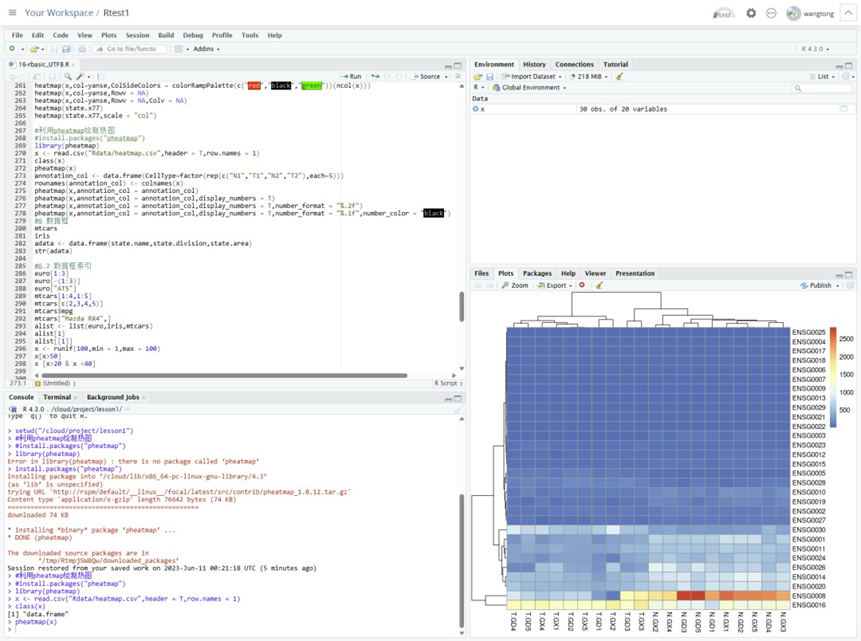Switch to the Packages tab

pyautogui.click(x=537, y=273)
